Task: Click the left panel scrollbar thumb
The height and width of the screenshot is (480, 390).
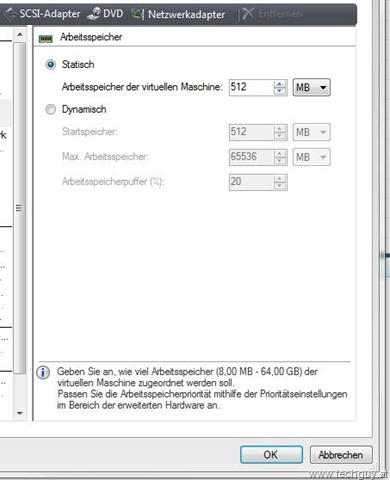Action: pos(20,208)
